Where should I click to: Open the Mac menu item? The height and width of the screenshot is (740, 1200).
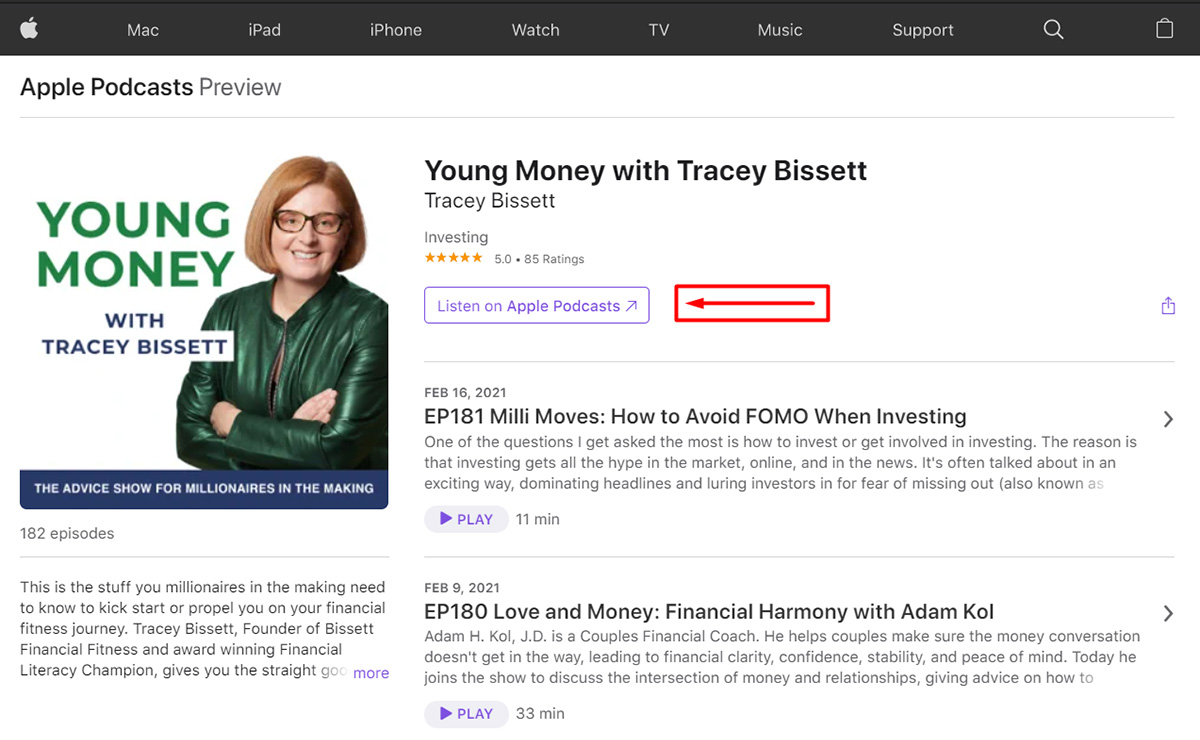(x=143, y=30)
